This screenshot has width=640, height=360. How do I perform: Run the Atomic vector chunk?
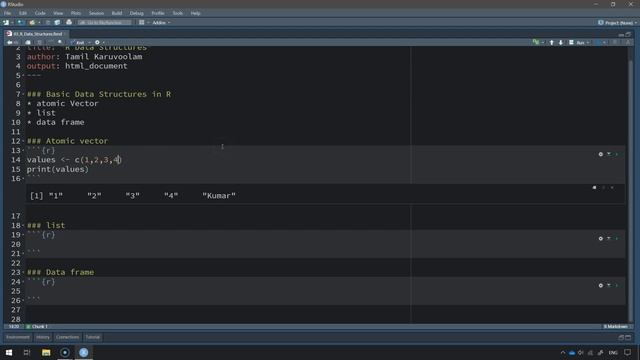pos(617,154)
